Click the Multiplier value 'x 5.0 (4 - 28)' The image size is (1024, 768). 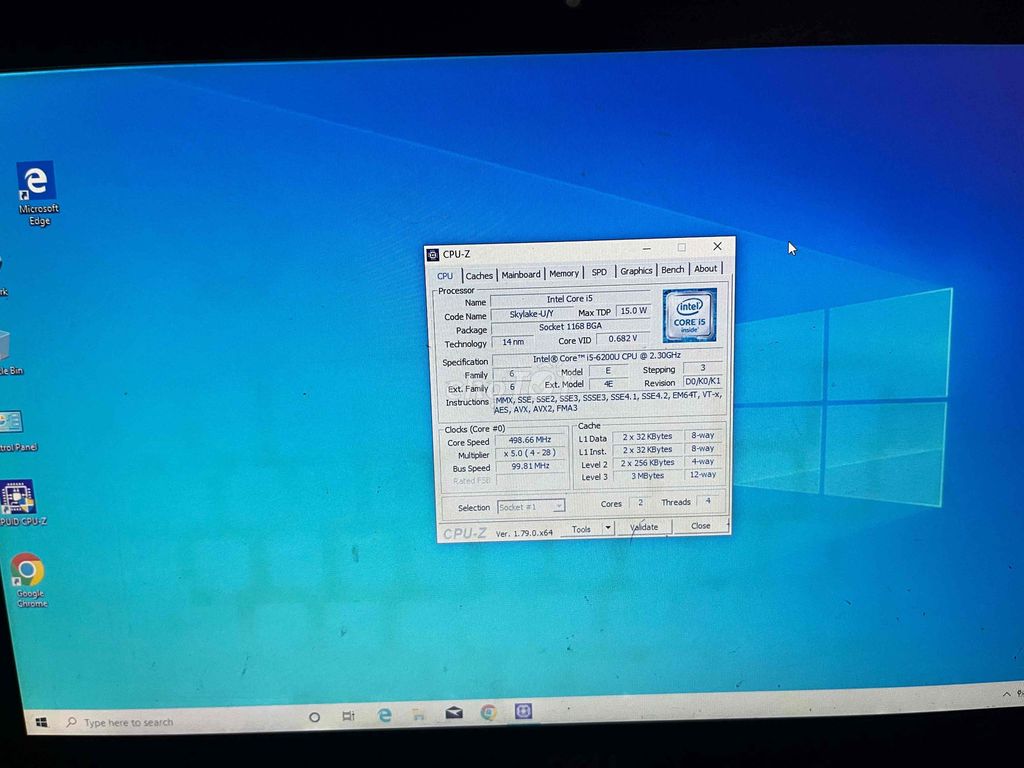point(530,453)
